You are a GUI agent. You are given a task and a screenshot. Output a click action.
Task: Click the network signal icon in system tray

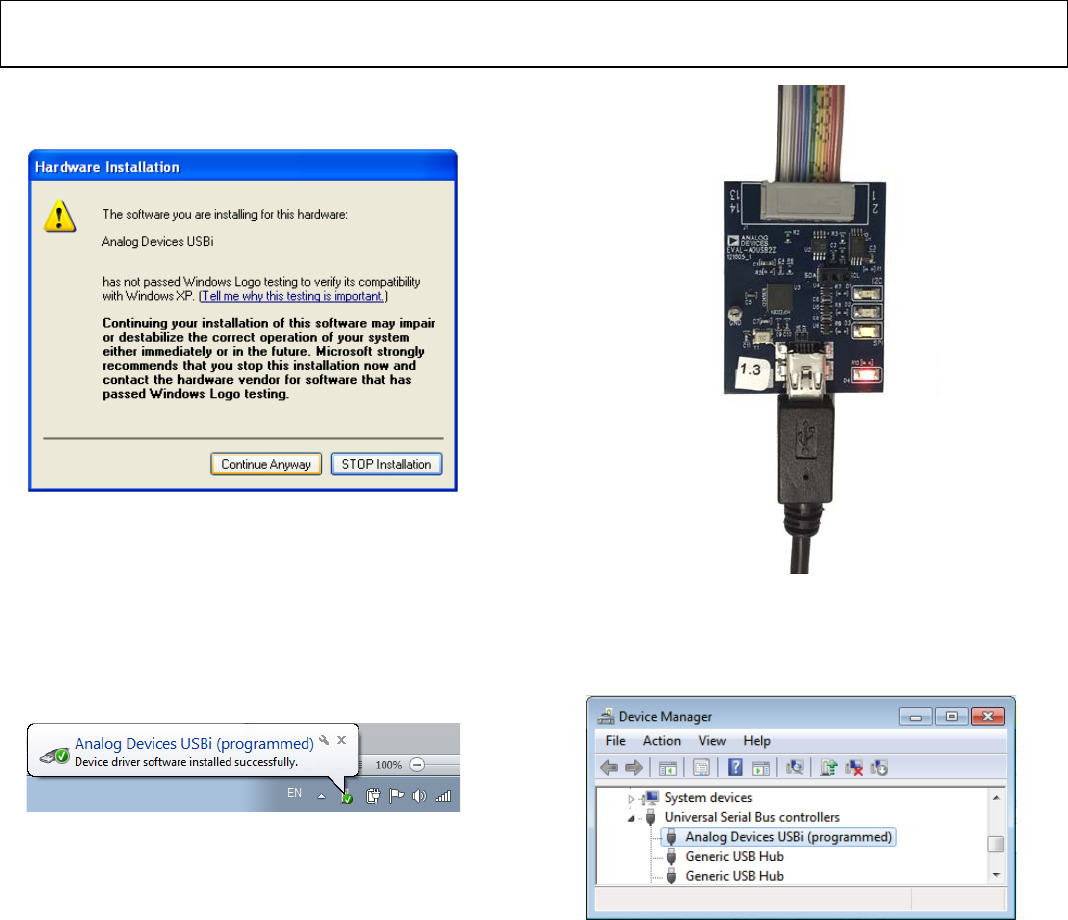[x=442, y=796]
